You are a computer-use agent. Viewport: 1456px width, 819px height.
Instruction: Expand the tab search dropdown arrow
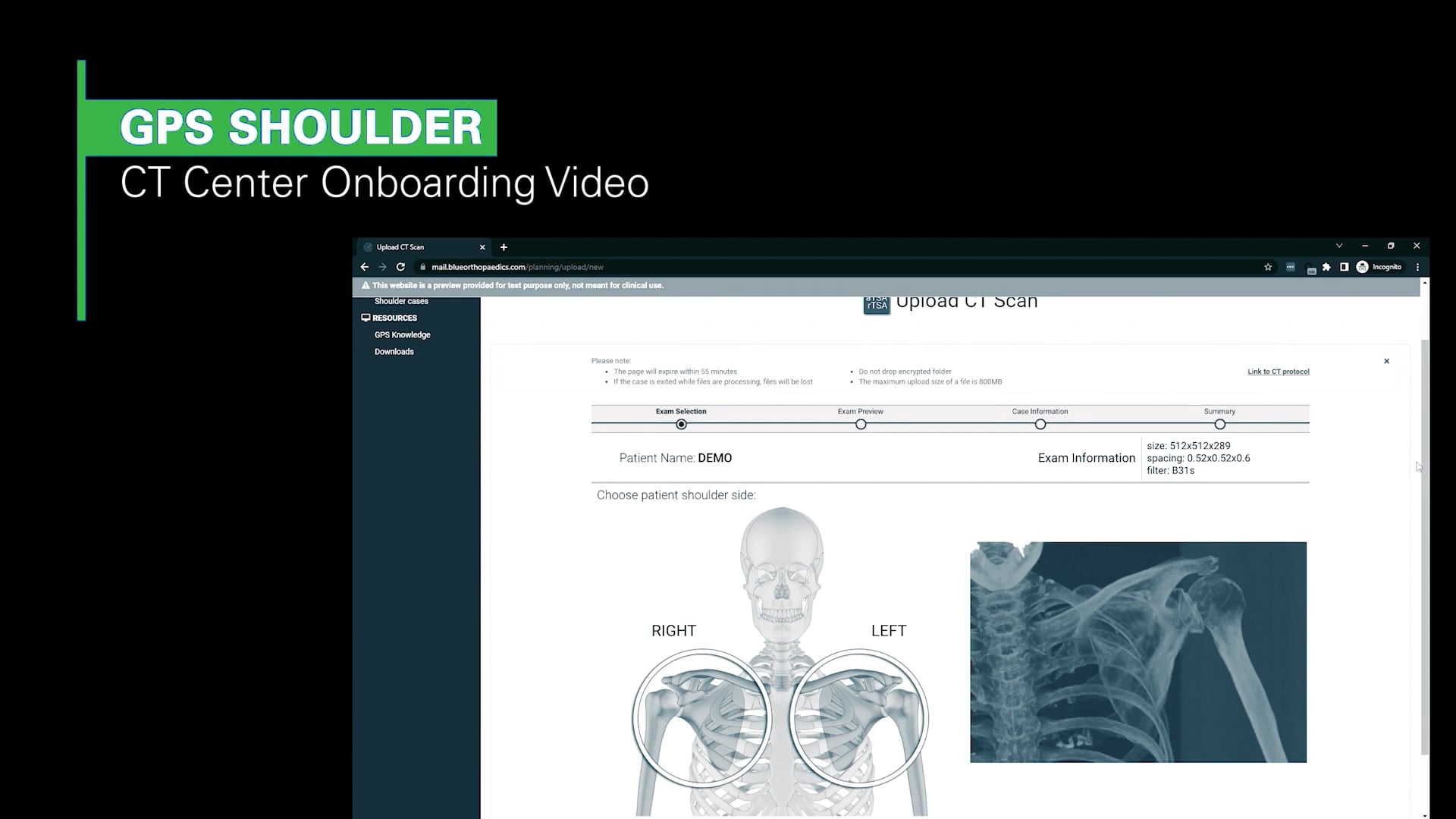pos(1339,246)
